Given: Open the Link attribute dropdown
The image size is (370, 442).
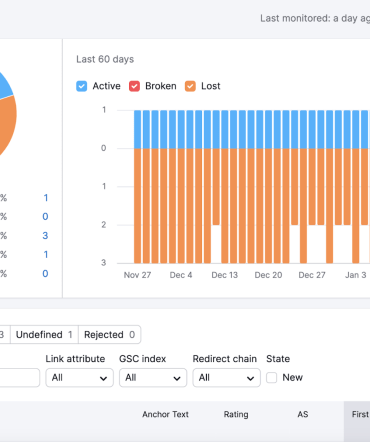Looking at the screenshot, I should pos(80,378).
